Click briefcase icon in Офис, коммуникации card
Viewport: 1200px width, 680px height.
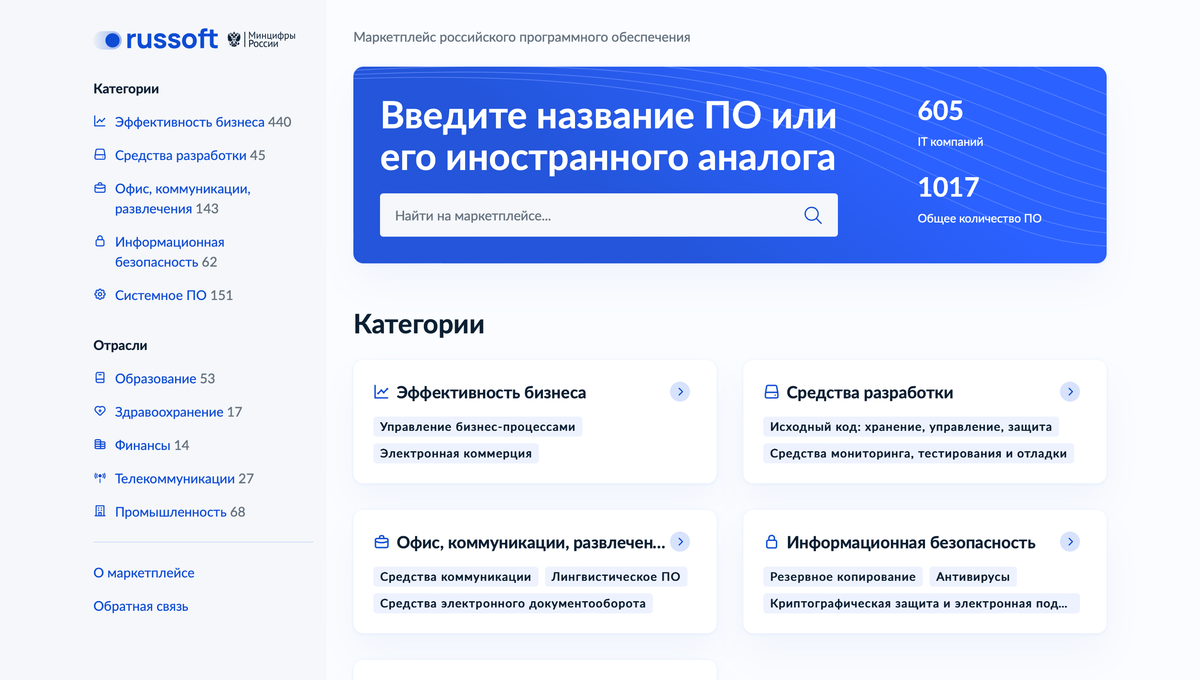click(x=381, y=542)
